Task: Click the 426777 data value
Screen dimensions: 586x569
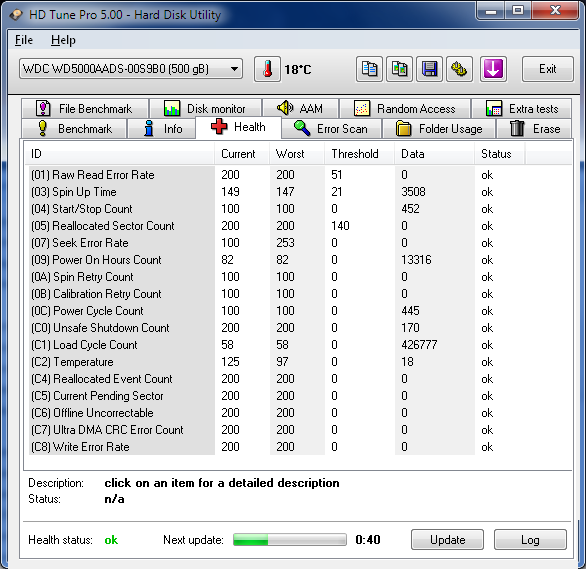Action: 419,345
